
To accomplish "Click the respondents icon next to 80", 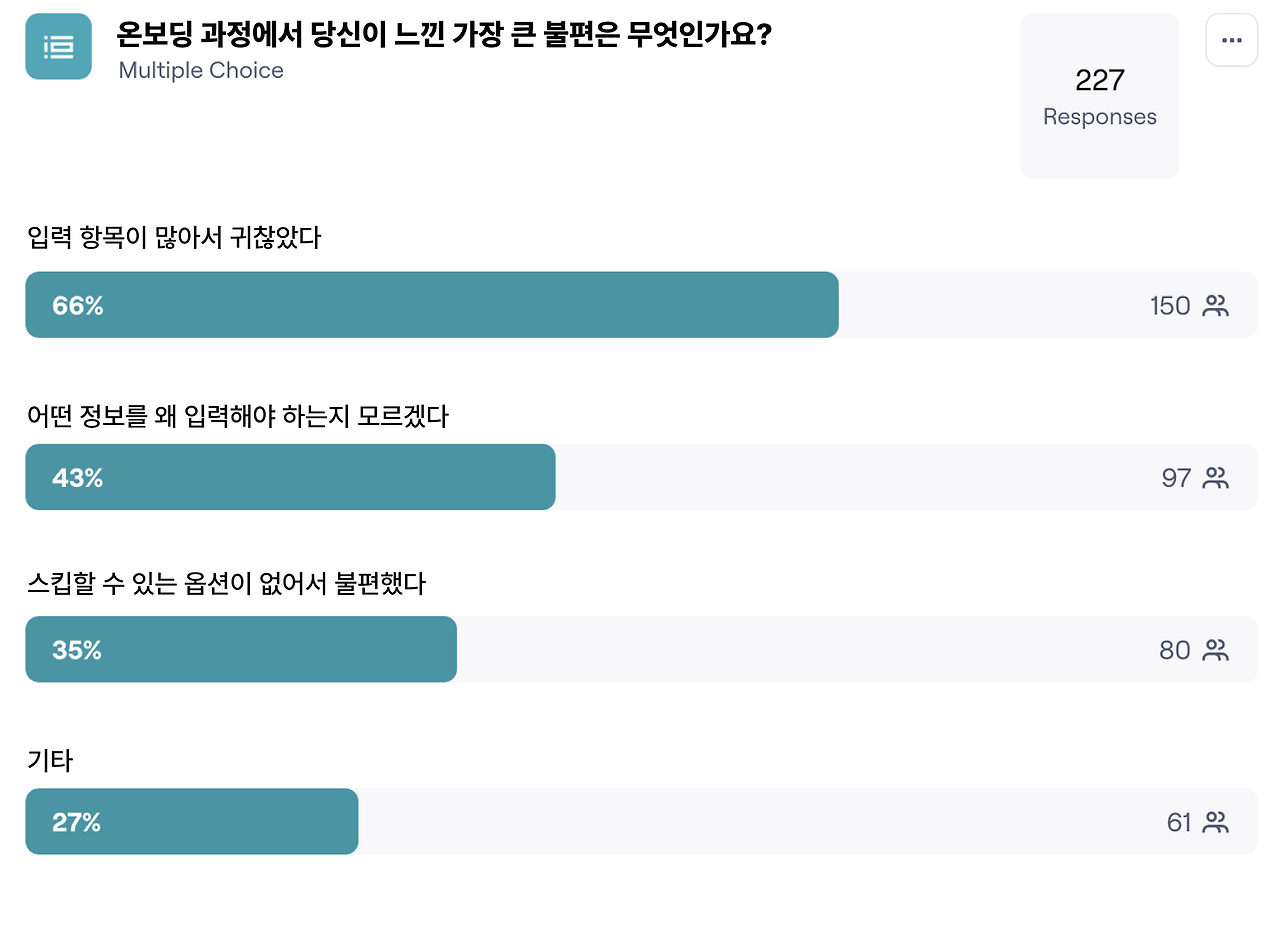I will point(1215,651).
